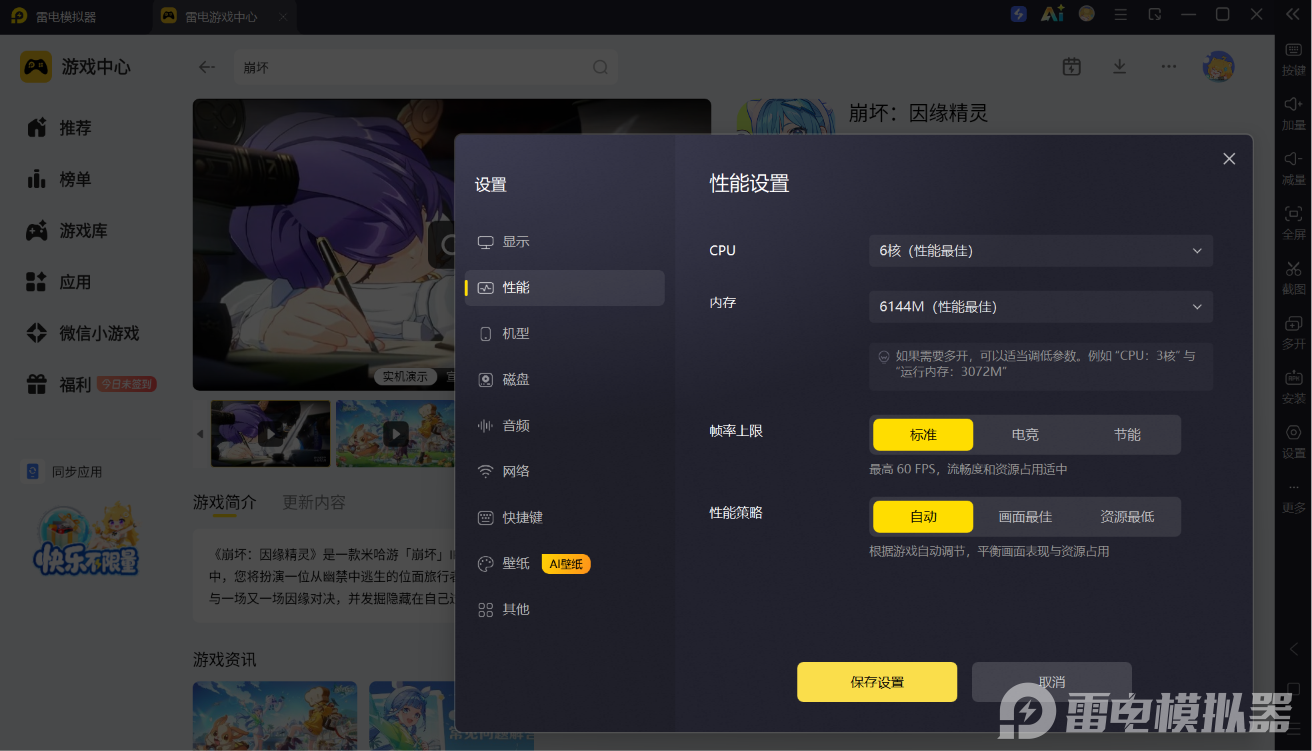
Task: Click the 快乐不限量 mascot banner
Action: tap(85, 538)
